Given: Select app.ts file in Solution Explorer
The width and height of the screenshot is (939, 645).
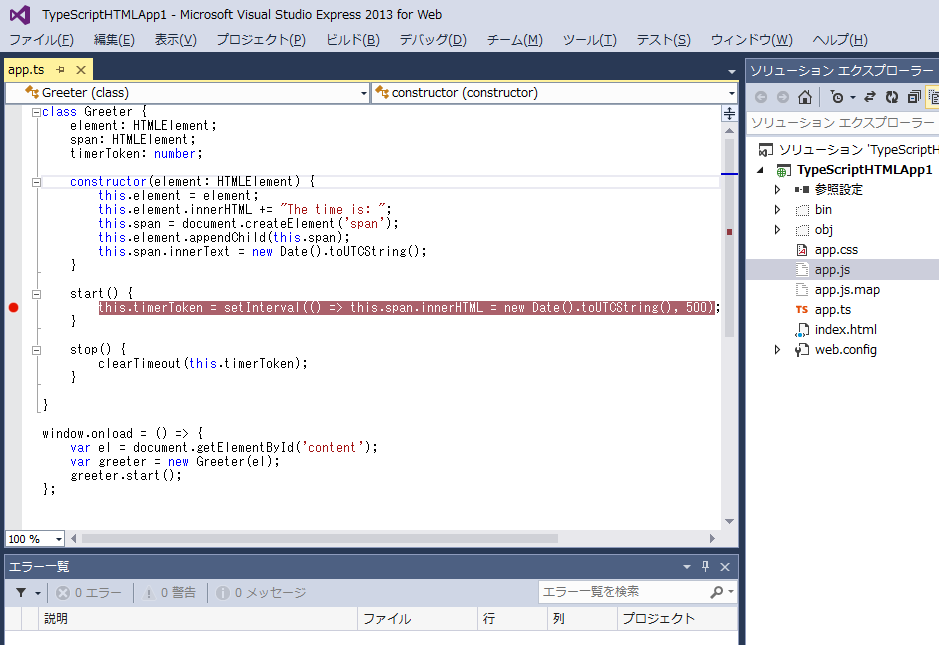Looking at the screenshot, I should [832, 310].
